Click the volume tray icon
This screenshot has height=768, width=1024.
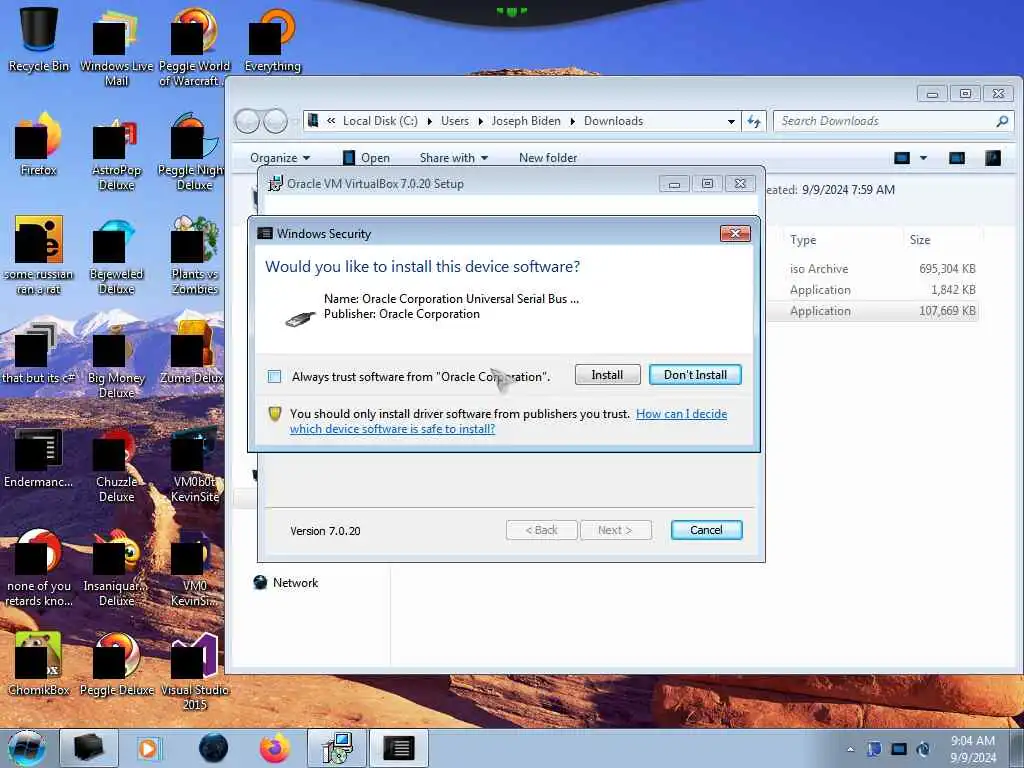(923, 749)
